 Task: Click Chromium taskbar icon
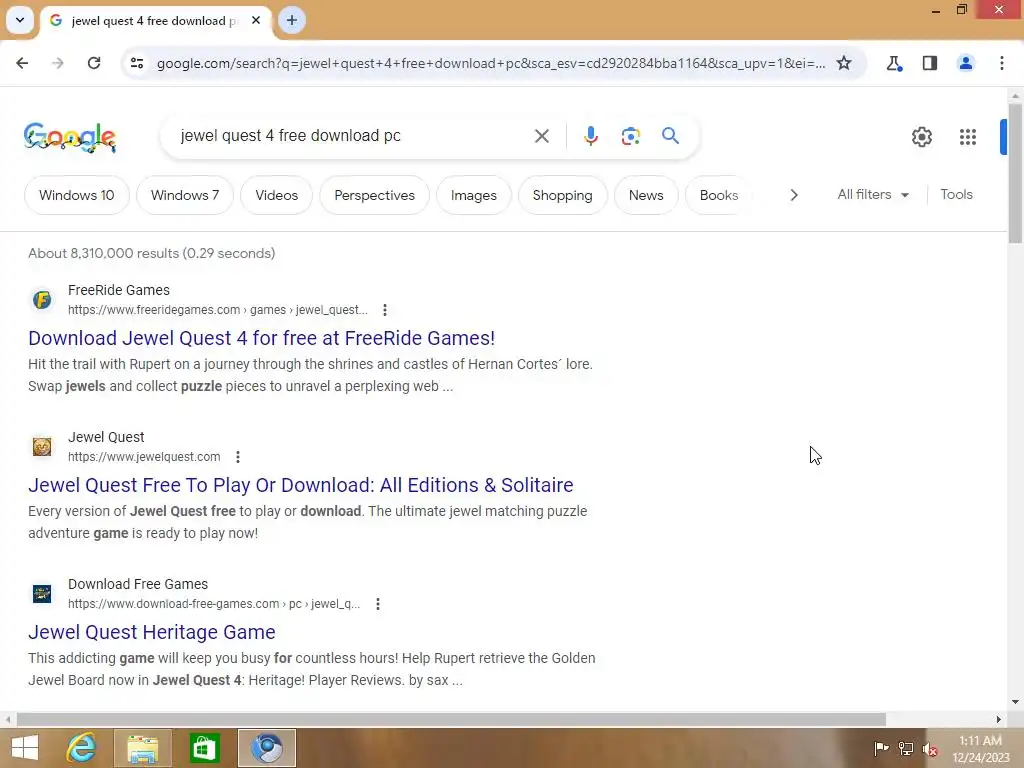coord(266,748)
